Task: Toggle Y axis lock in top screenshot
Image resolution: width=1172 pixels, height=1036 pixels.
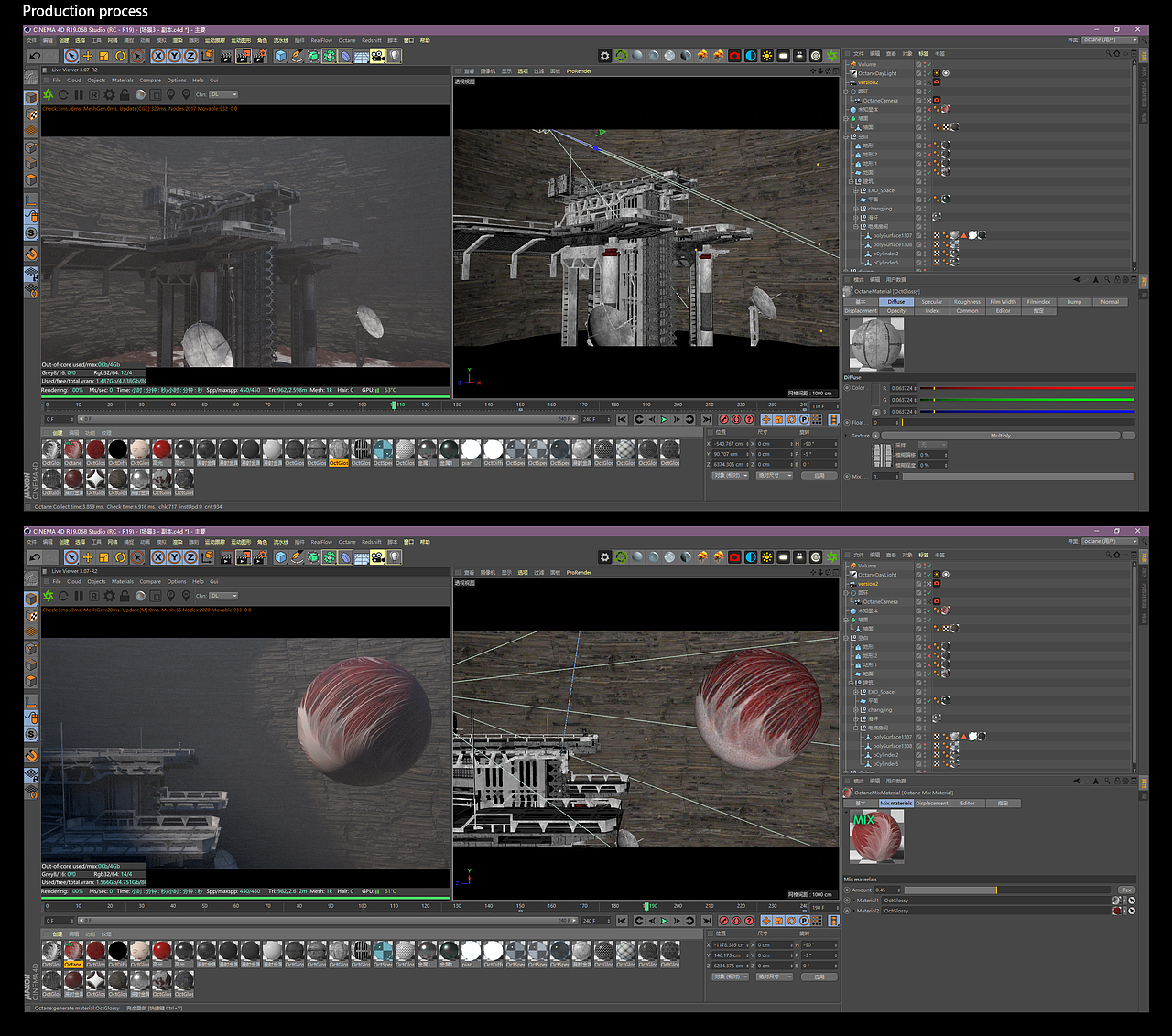Action: point(174,56)
